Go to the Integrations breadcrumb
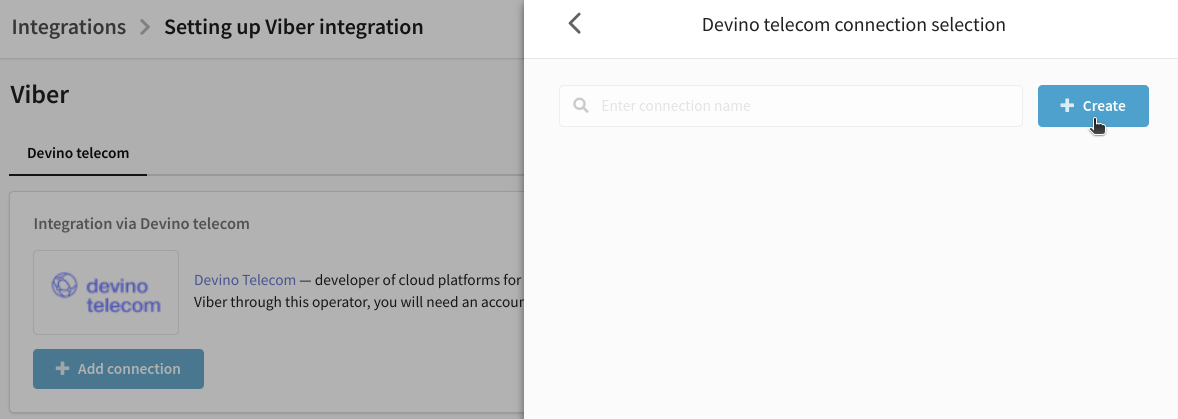Viewport: 1178px width, 419px height. pyautogui.click(x=68, y=27)
